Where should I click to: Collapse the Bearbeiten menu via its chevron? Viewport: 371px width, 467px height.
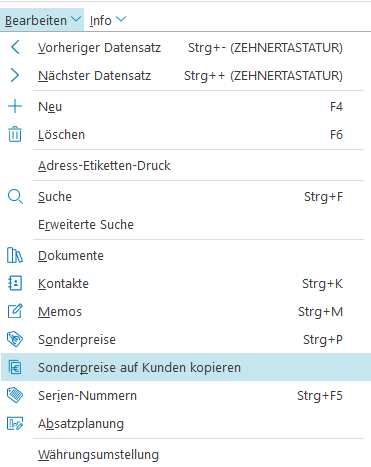pyautogui.click(x=76, y=19)
